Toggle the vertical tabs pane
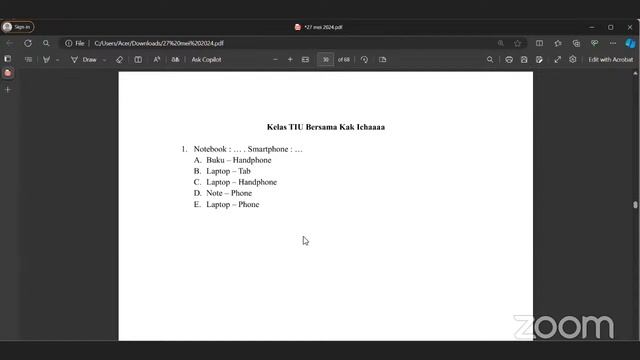The height and width of the screenshot is (360, 640). (7, 59)
